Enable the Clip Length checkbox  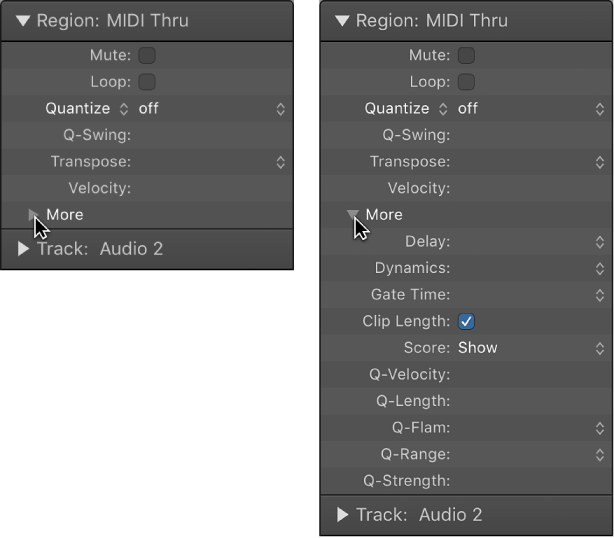click(466, 321)
